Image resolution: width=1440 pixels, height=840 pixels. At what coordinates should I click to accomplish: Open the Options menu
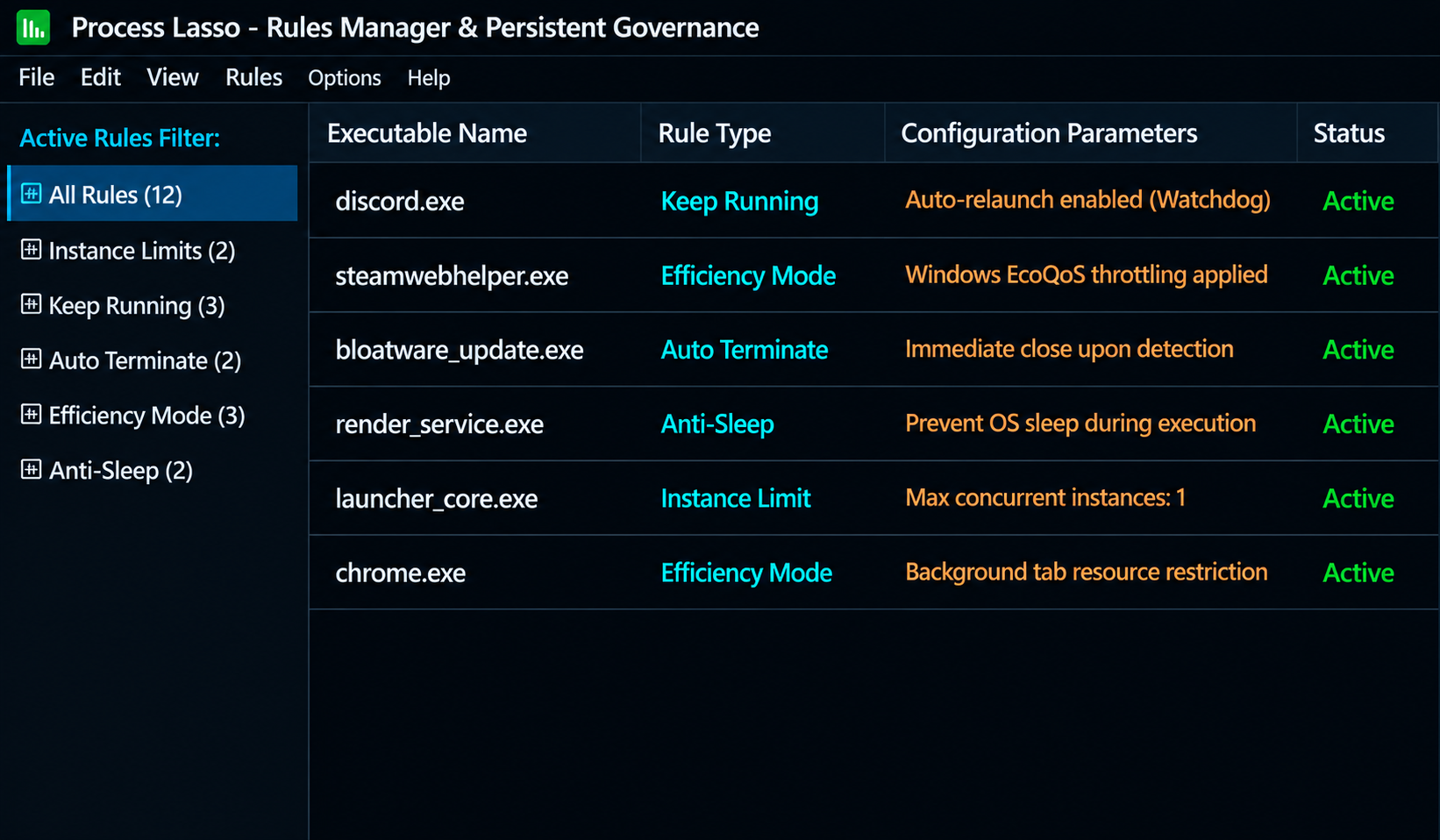345,78
